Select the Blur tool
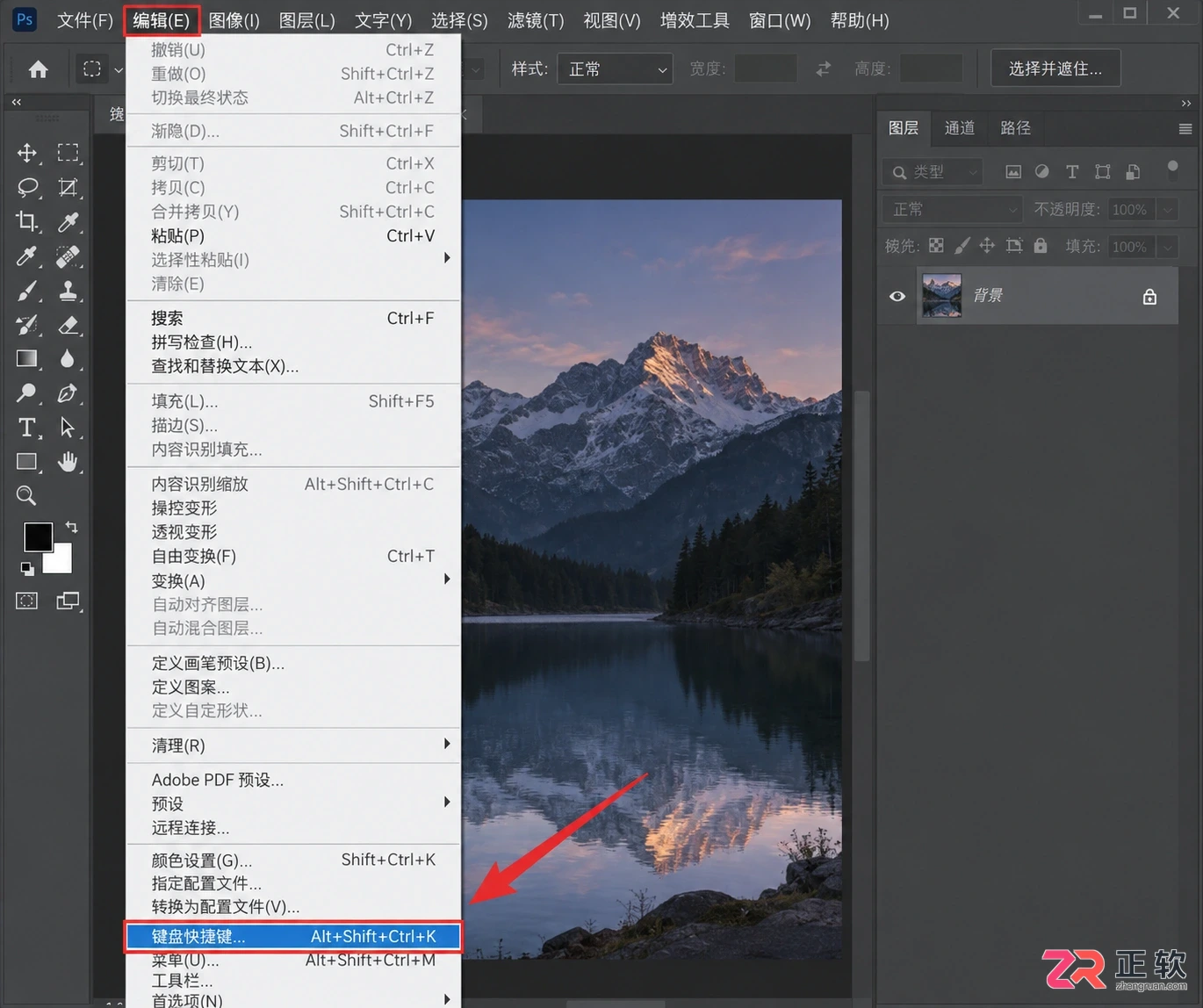Viewport: 1203px width, 1008px height. tap(68, 358)
